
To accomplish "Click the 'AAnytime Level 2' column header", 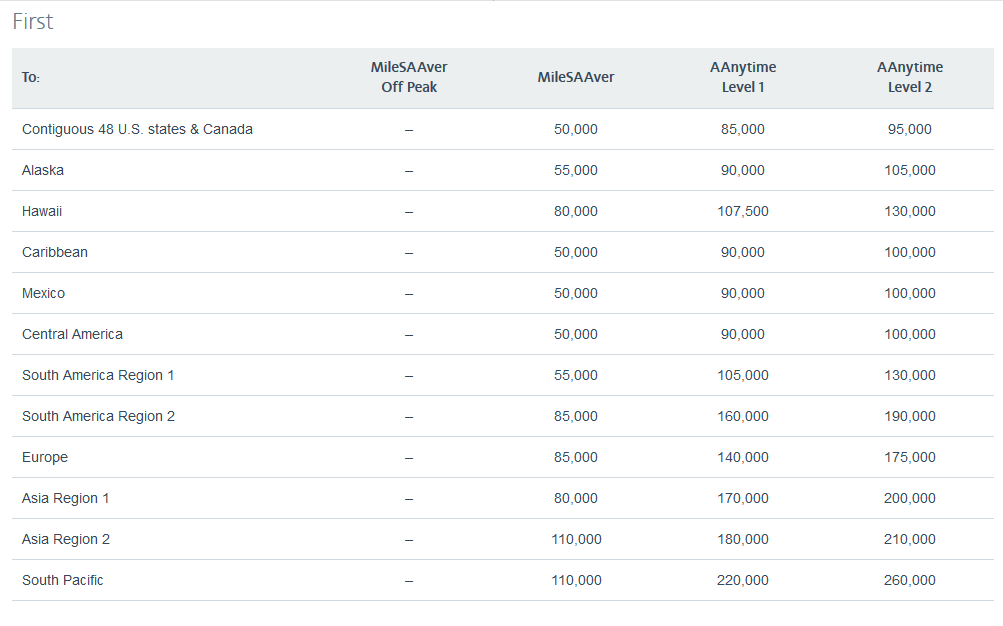I will 910,77.
